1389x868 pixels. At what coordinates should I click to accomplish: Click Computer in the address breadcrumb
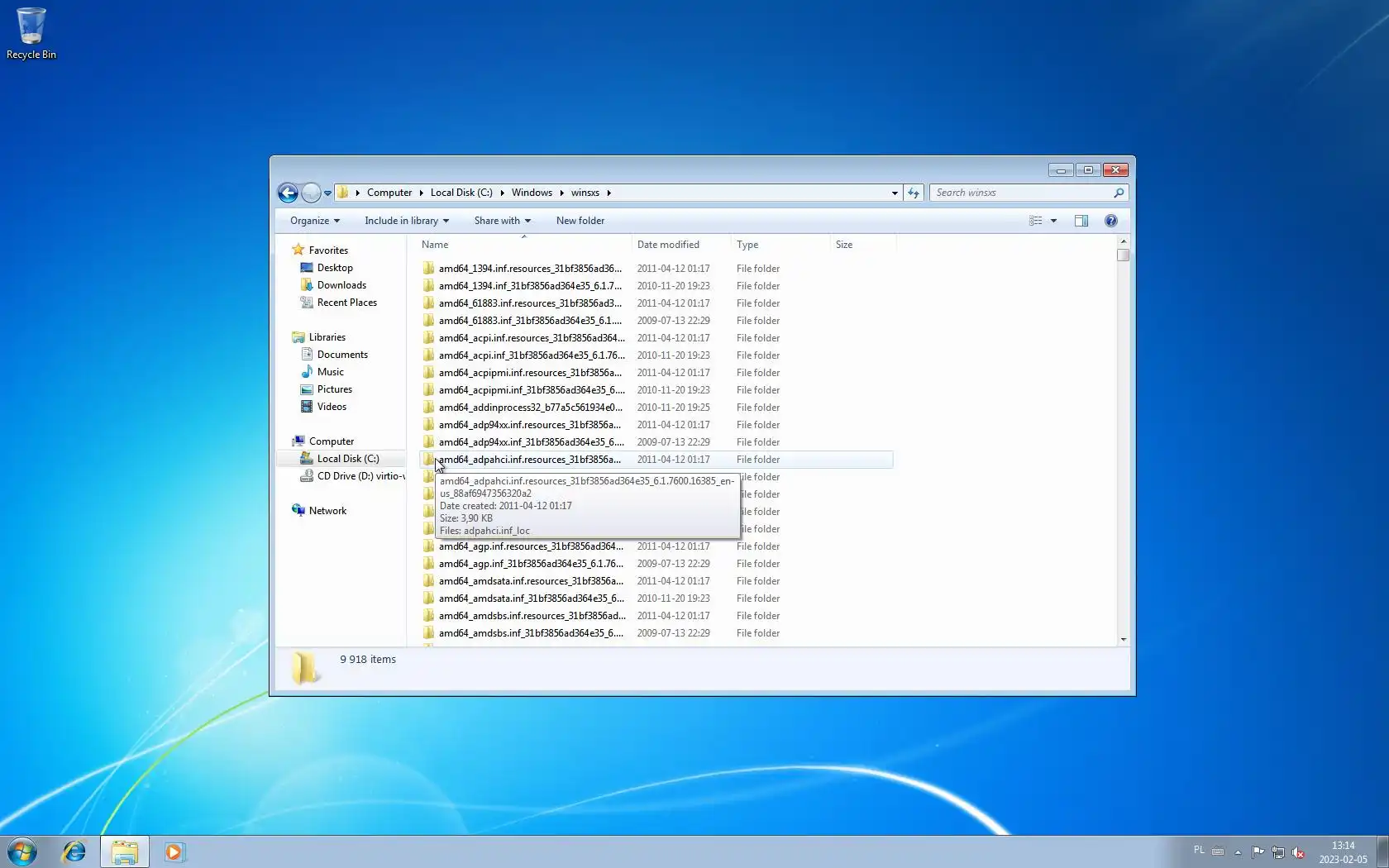389,193
